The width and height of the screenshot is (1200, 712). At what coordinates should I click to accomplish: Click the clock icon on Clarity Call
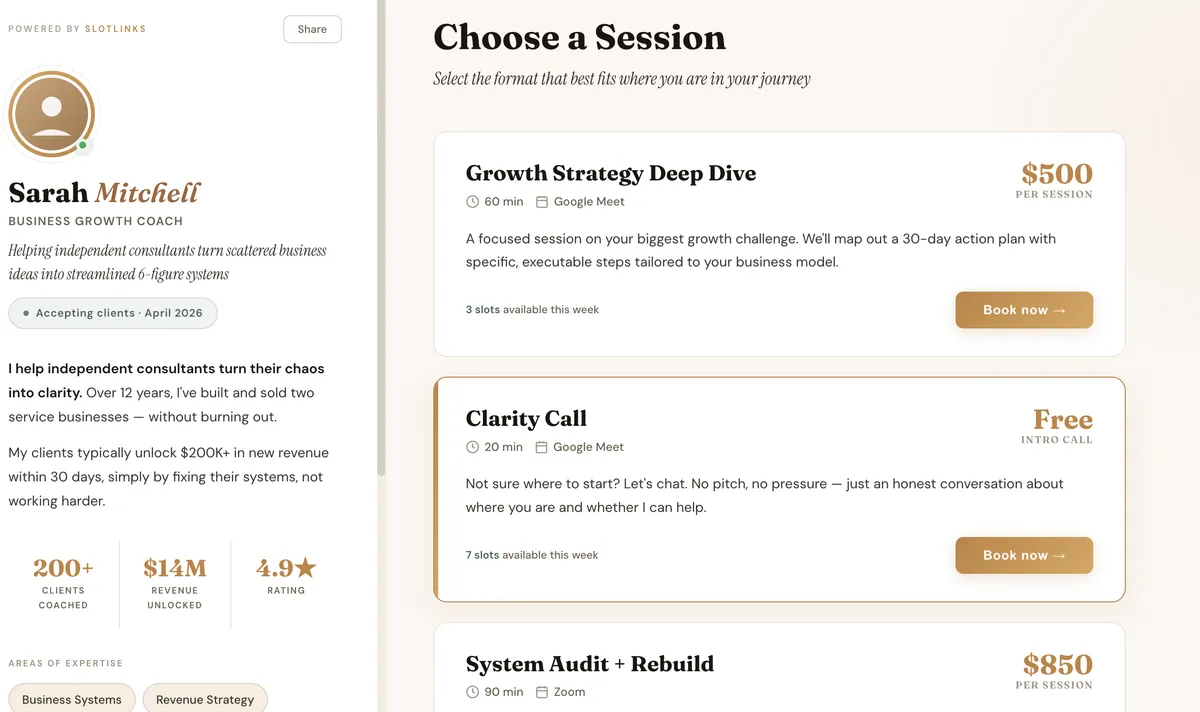(x=473, y=447)
